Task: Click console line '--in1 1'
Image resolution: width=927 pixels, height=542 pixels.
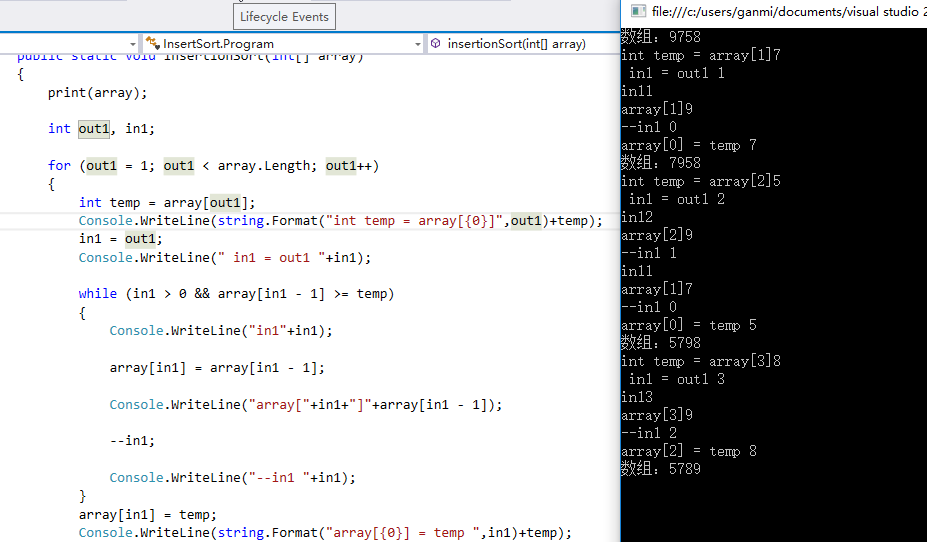Action: tap(649, 254)
